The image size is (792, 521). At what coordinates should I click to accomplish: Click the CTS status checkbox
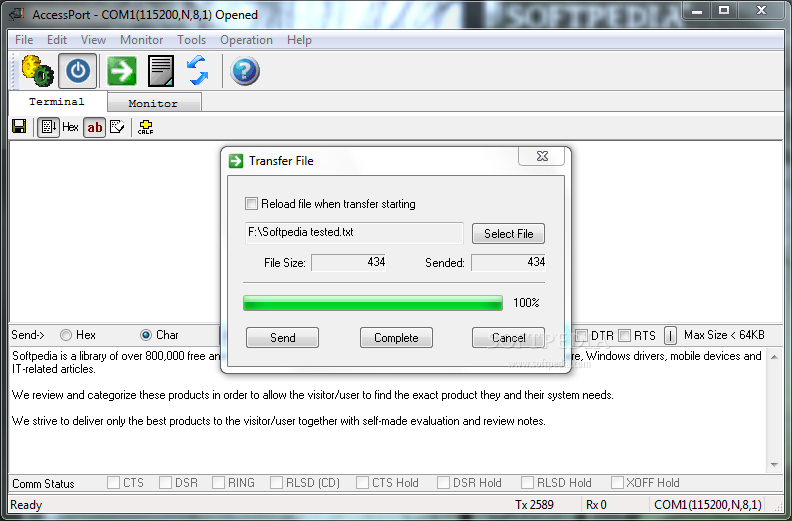[x=113, y=483]
